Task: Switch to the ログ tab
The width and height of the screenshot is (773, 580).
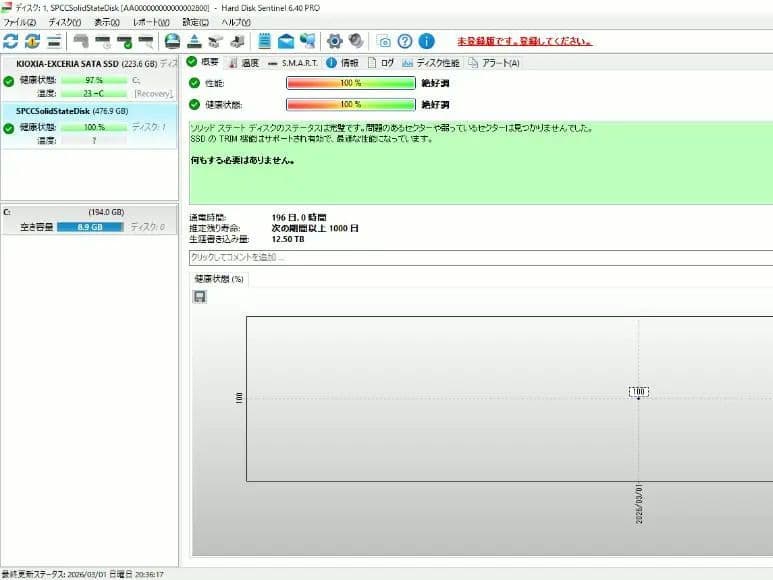Action: 381,63
